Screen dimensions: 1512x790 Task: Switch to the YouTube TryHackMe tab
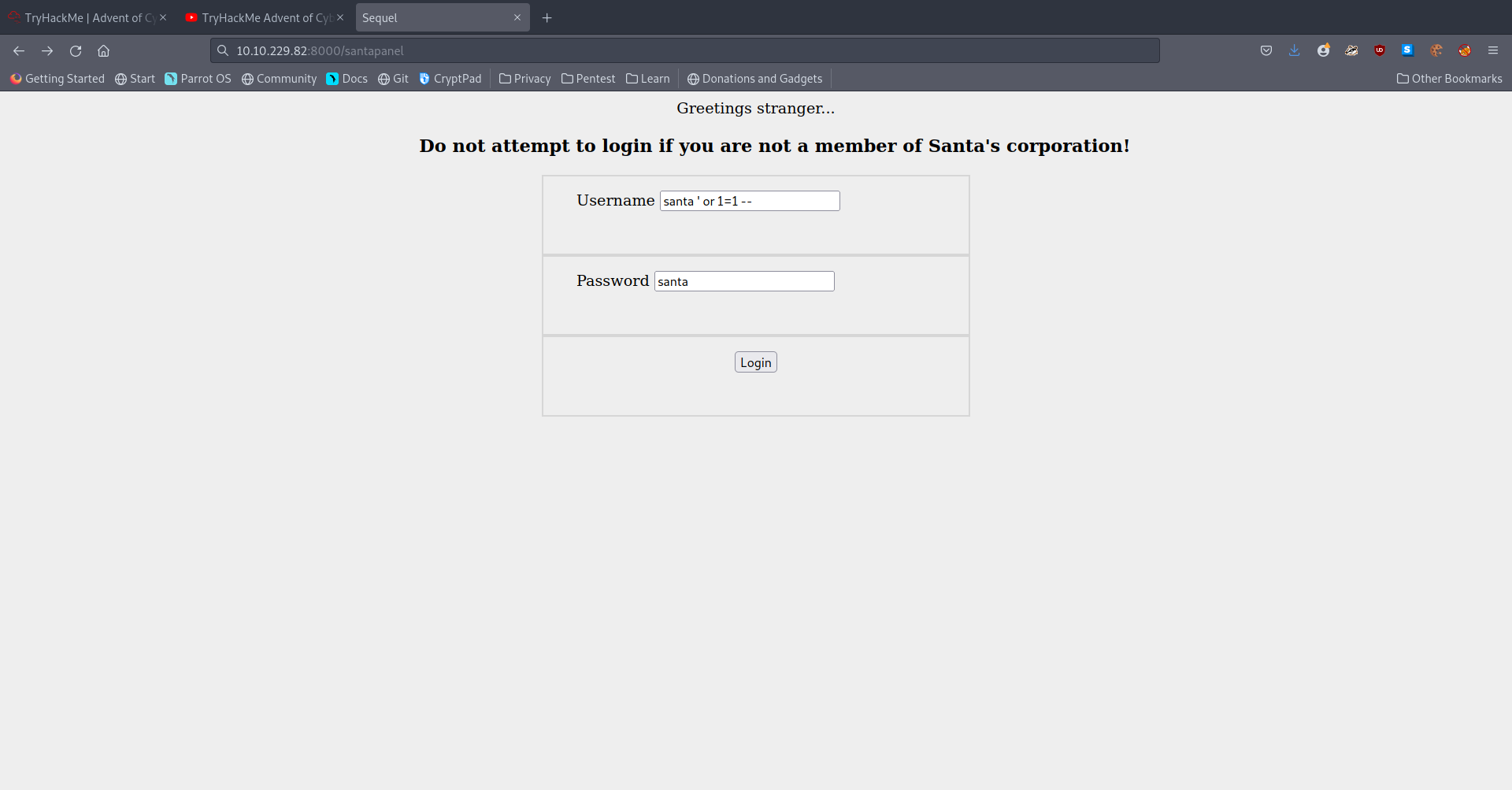point(260,17)
